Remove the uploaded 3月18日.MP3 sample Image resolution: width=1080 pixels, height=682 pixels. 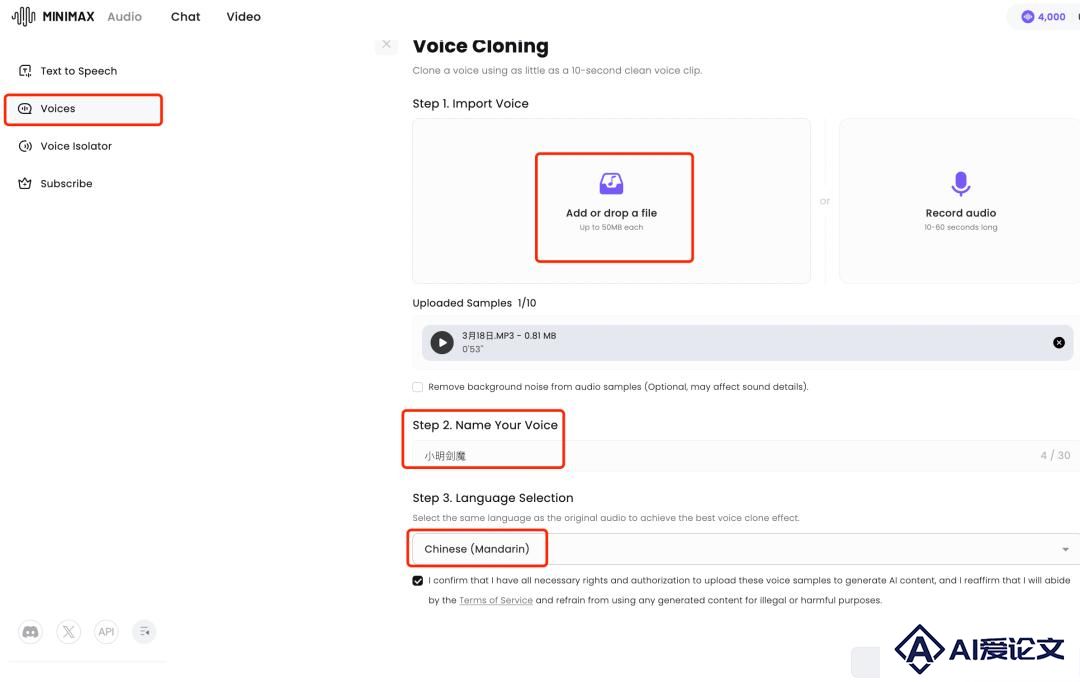click(1059, 342)
